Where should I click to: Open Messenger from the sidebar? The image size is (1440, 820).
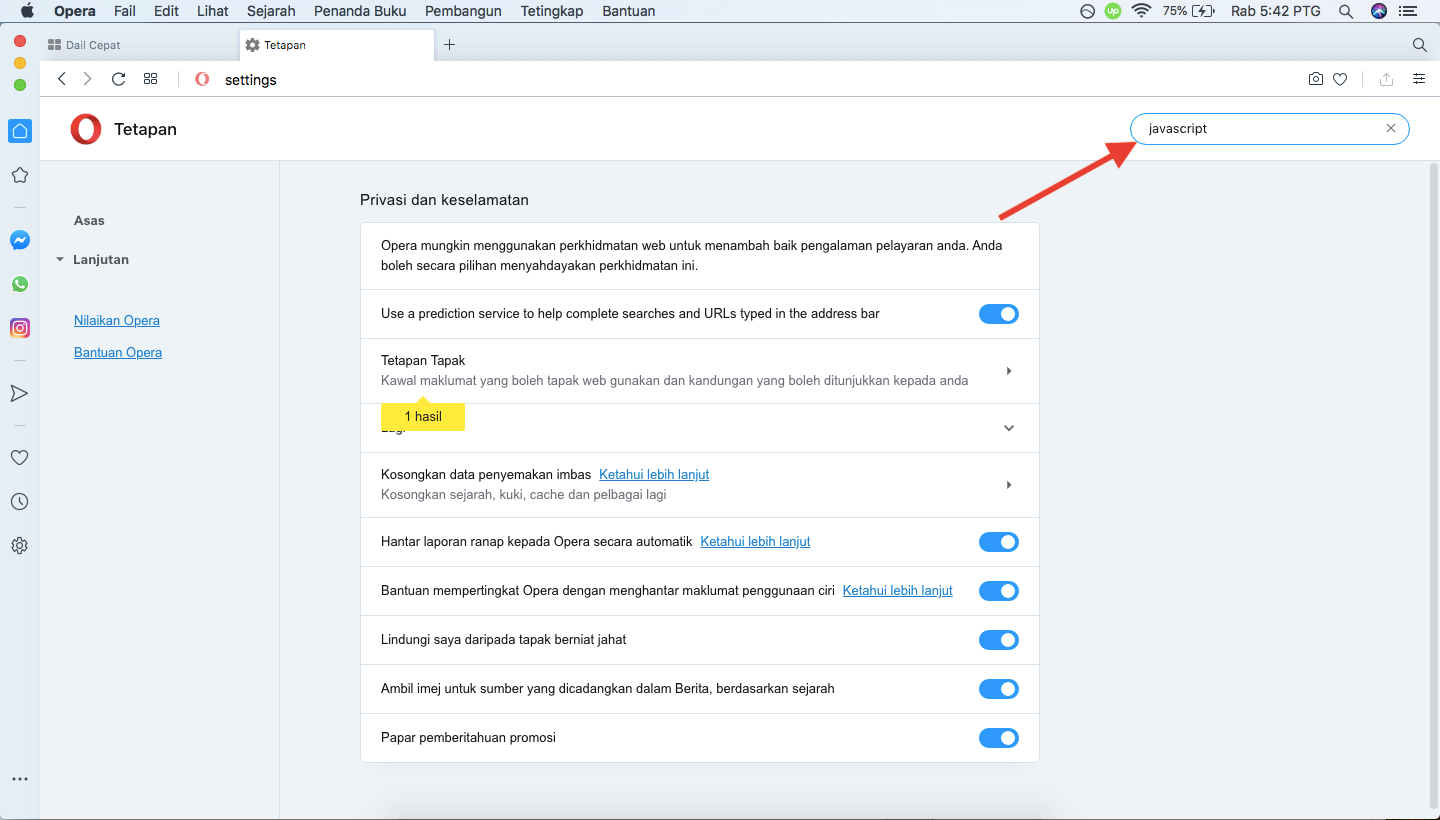tap(20, 240)
